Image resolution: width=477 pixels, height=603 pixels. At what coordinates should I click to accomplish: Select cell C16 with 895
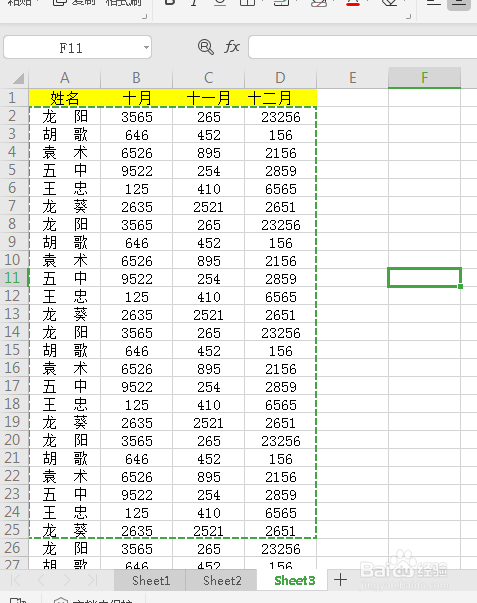pos(208,368)
